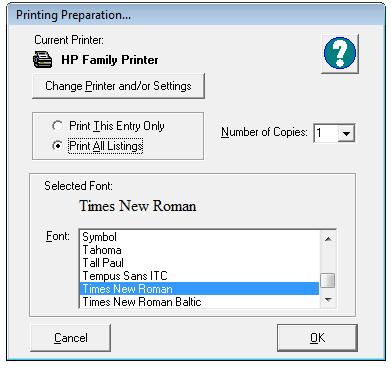
Task: Choose Symbol in the font list
Action: tap(199, 237)
